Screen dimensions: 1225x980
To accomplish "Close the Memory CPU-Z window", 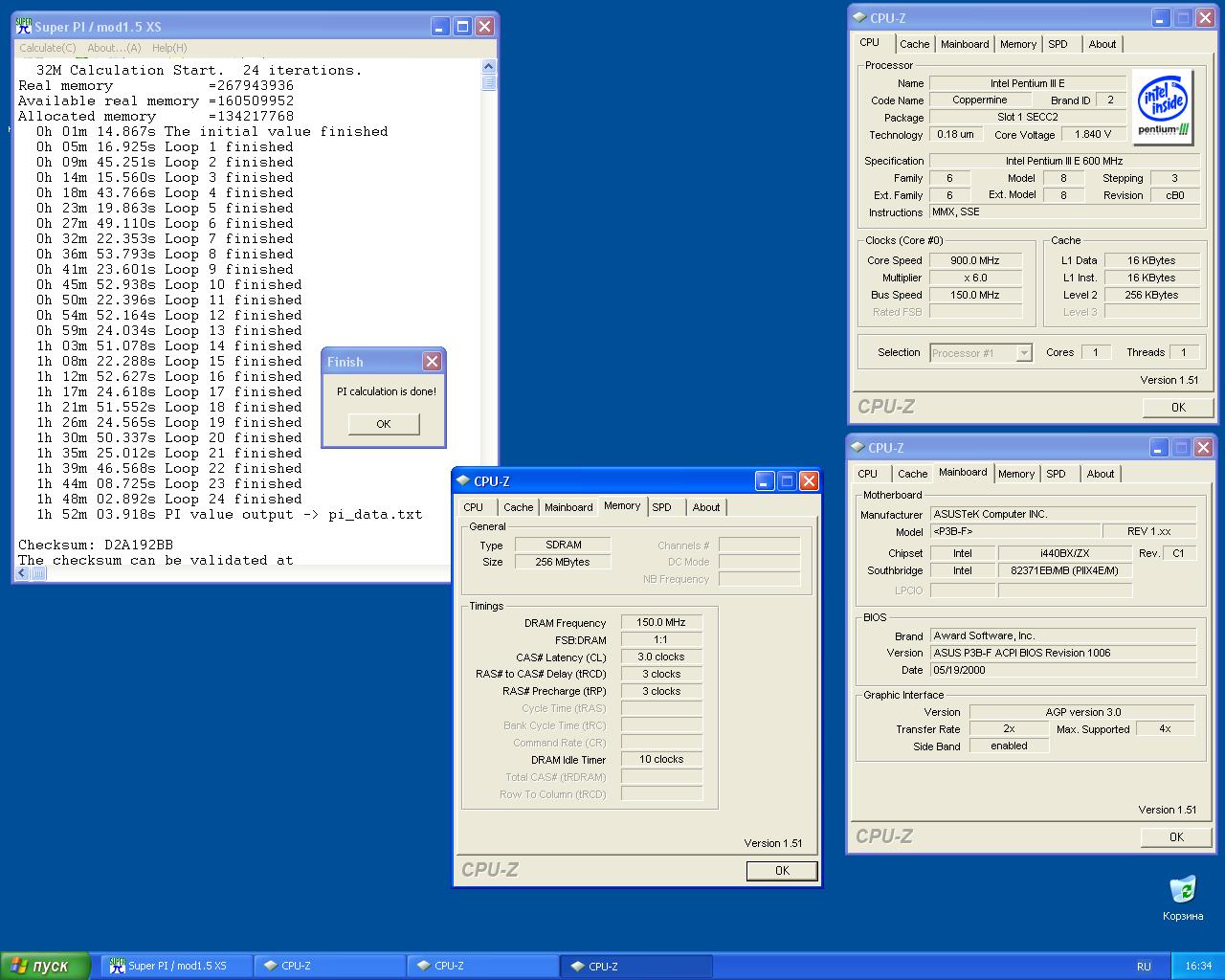I will (809, 481).
